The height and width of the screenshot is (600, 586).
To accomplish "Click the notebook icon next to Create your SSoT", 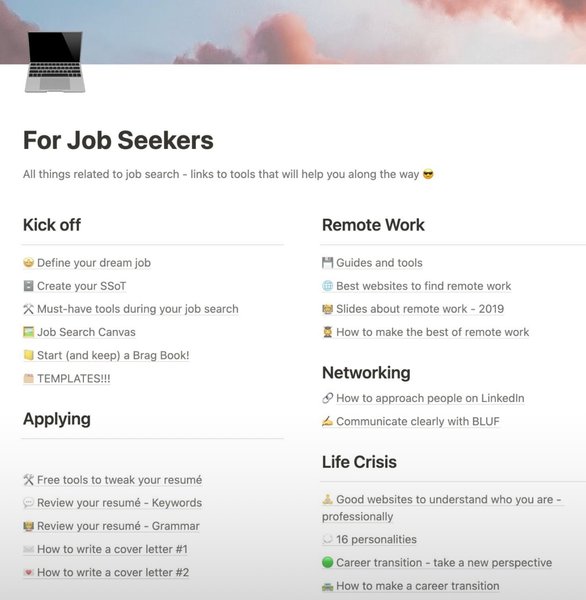I will (x=28, y=286).
